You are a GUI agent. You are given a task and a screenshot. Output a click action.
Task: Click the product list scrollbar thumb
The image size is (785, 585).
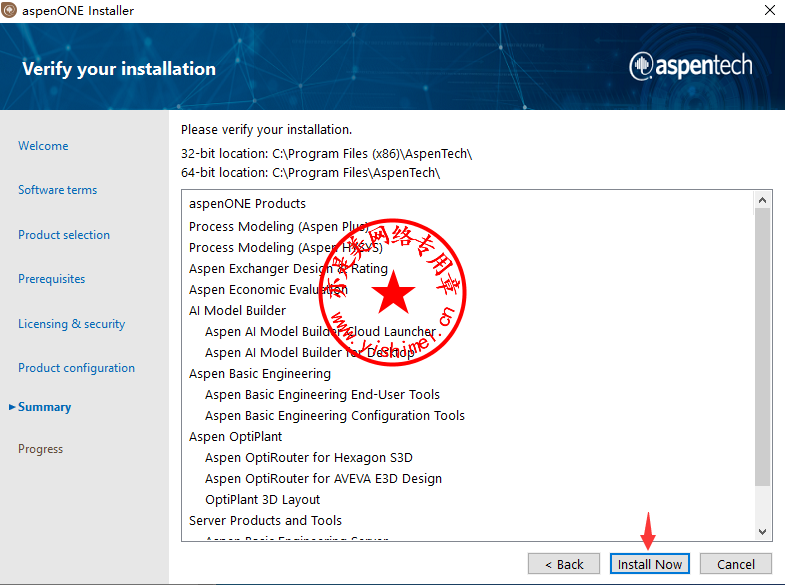pyautogui.click(x=762, y=347)
